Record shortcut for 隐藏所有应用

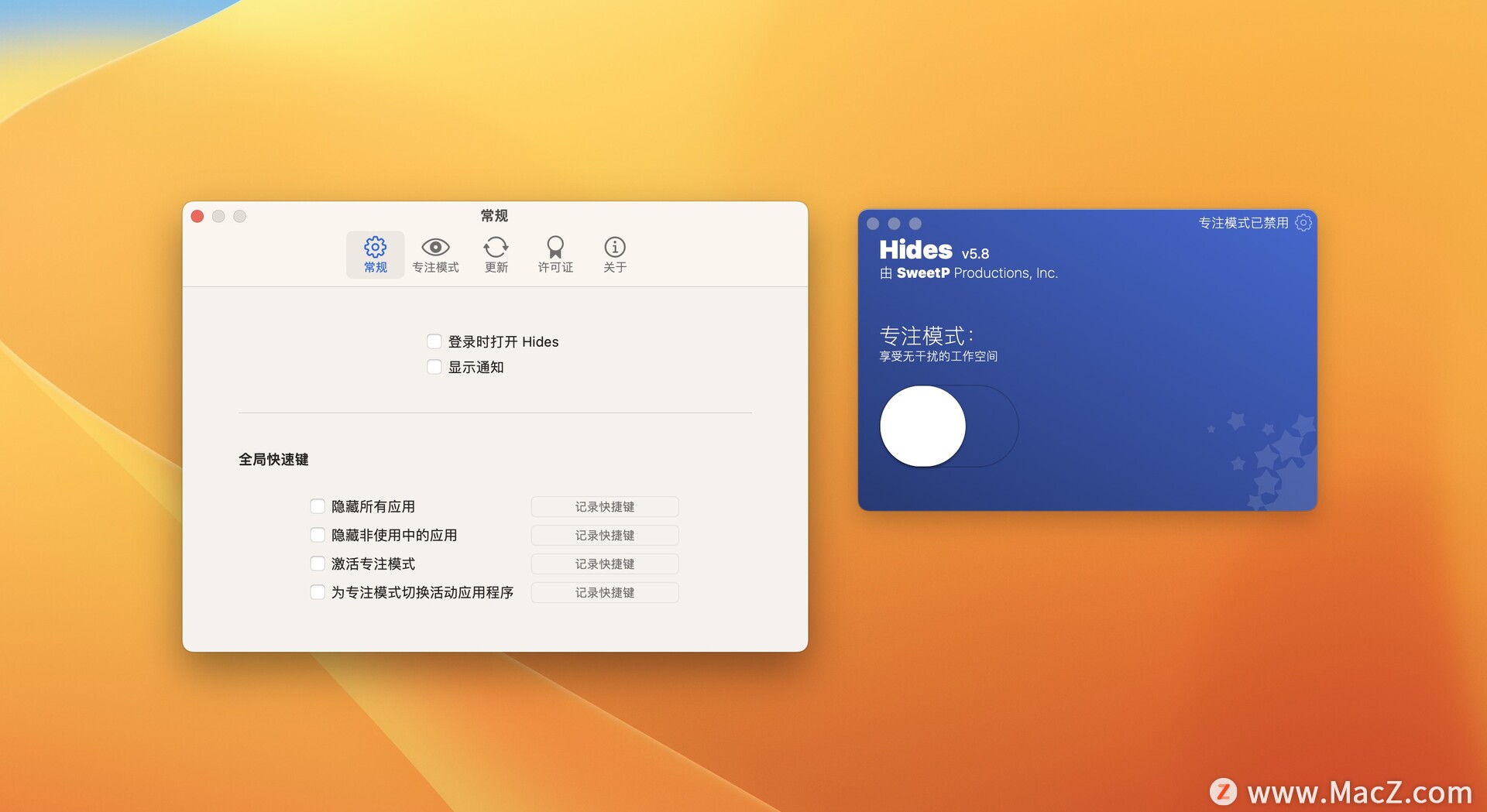604,507
